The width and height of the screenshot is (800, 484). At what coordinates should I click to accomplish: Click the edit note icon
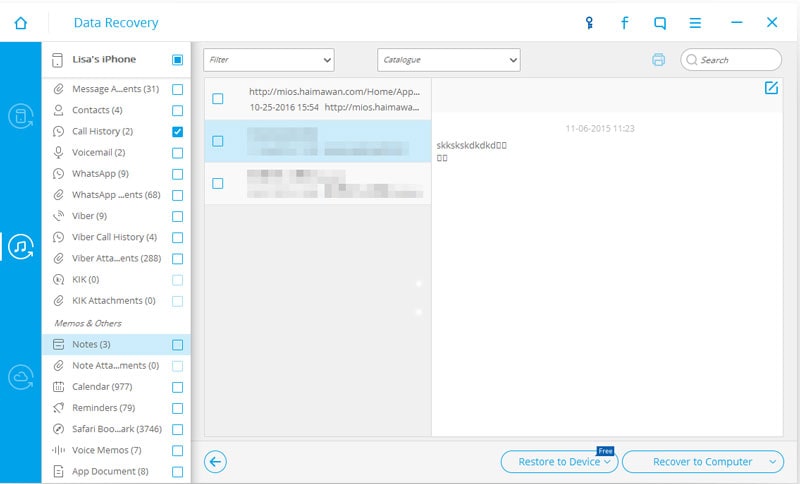(x=771, y=88)
